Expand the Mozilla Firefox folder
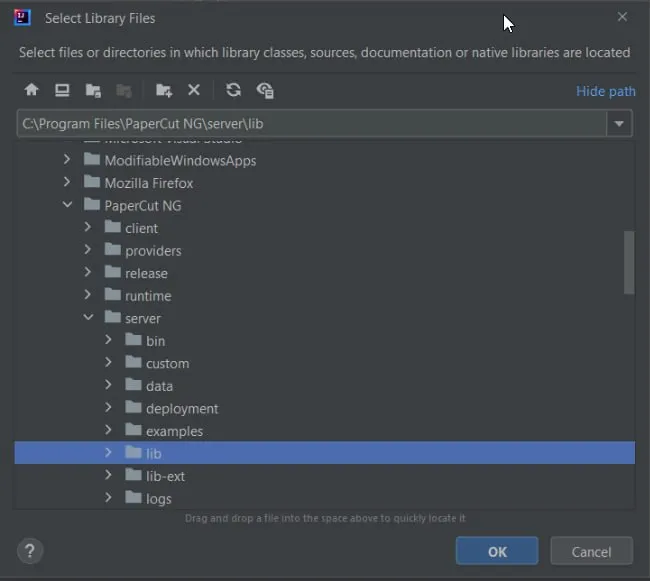The image size is (650, 581). (67, 182)
